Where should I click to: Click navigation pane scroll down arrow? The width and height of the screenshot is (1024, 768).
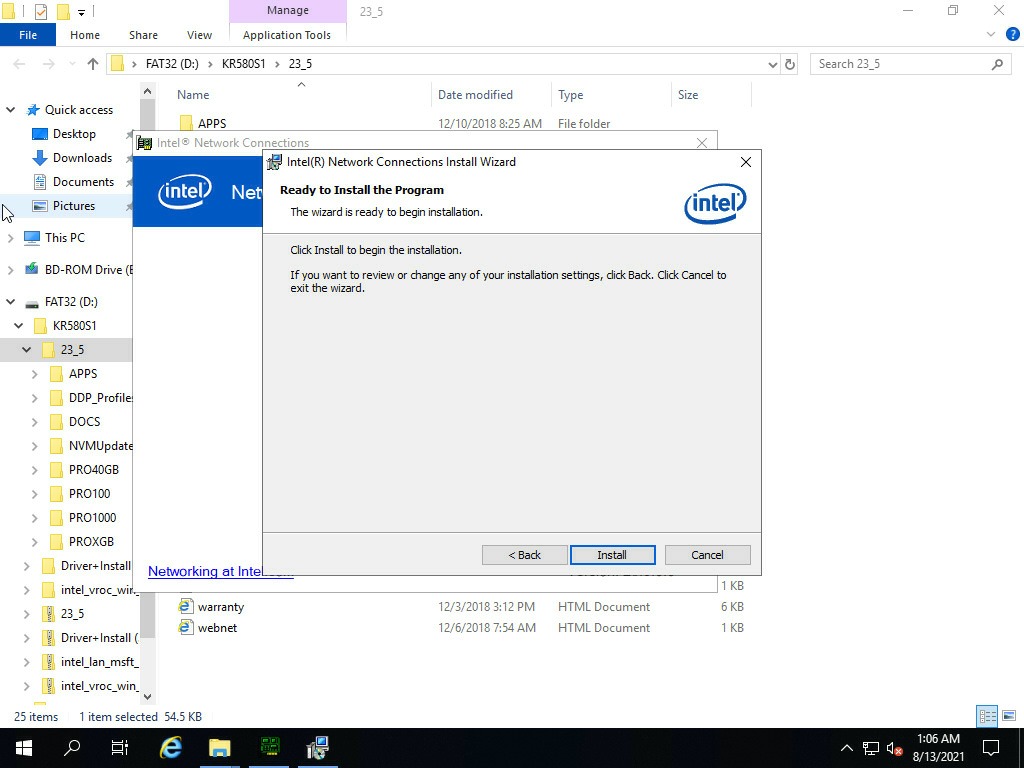(148, 697)
